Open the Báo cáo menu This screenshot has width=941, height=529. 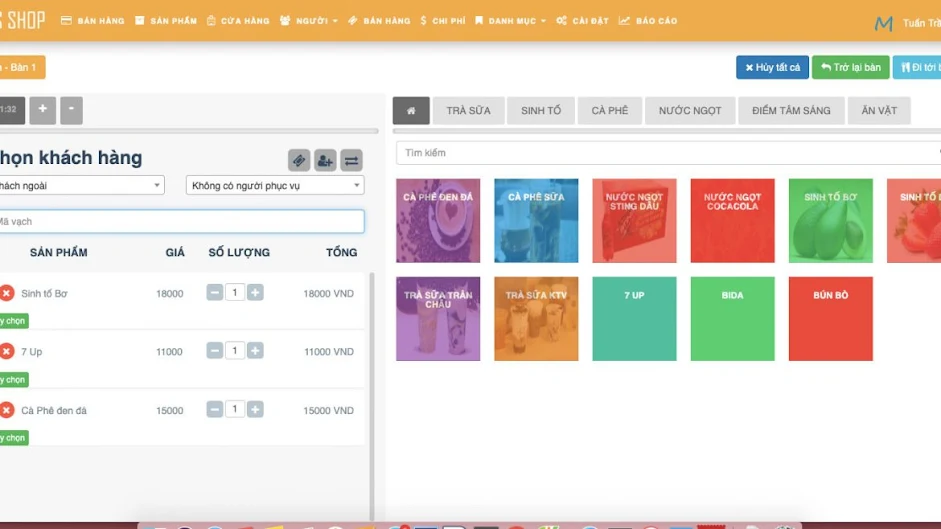(x=648, y=20)
